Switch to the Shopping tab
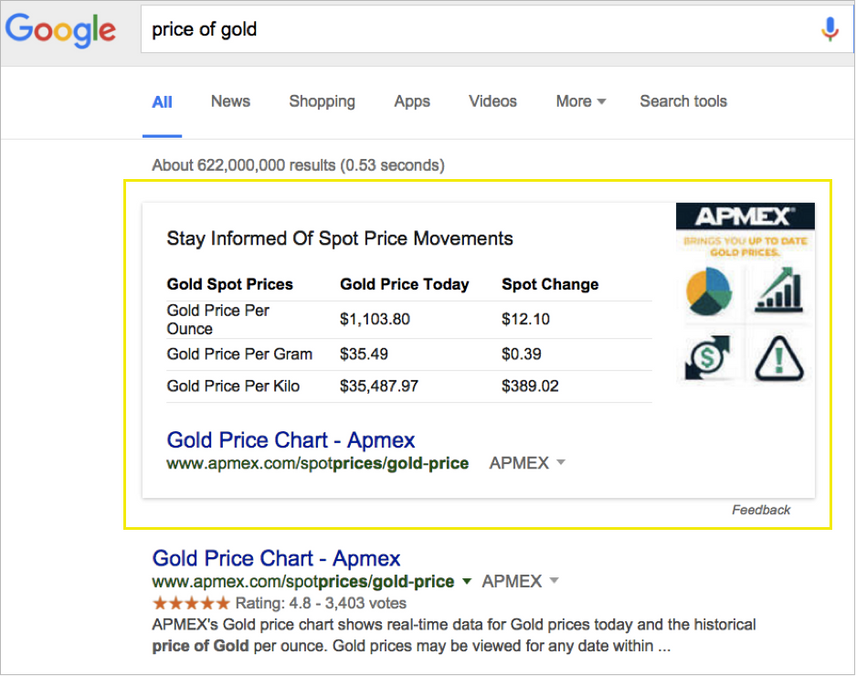 [322, 101]
